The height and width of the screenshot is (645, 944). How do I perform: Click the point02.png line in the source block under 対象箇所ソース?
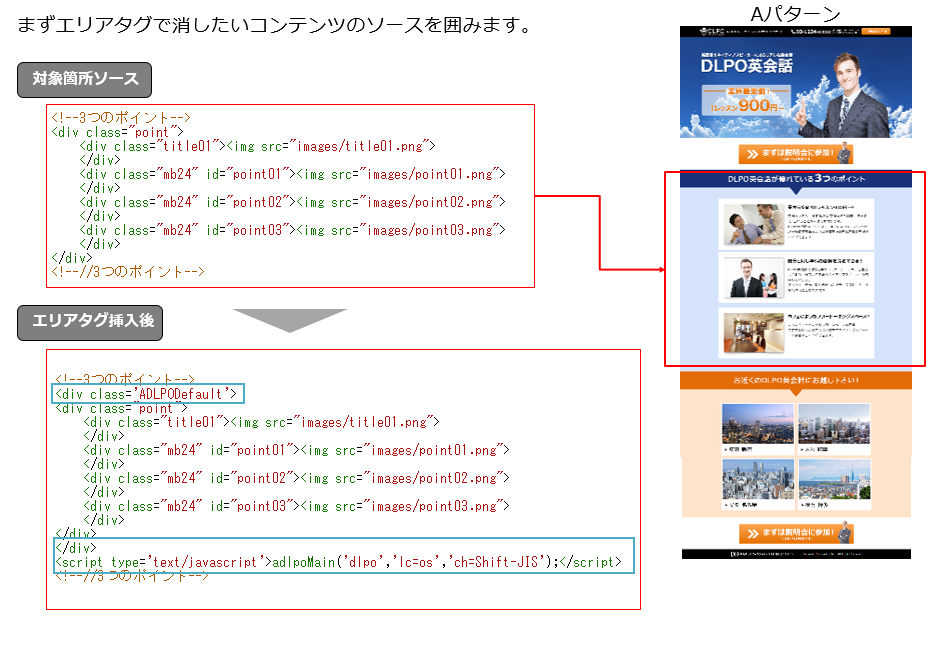pos(293,202)
